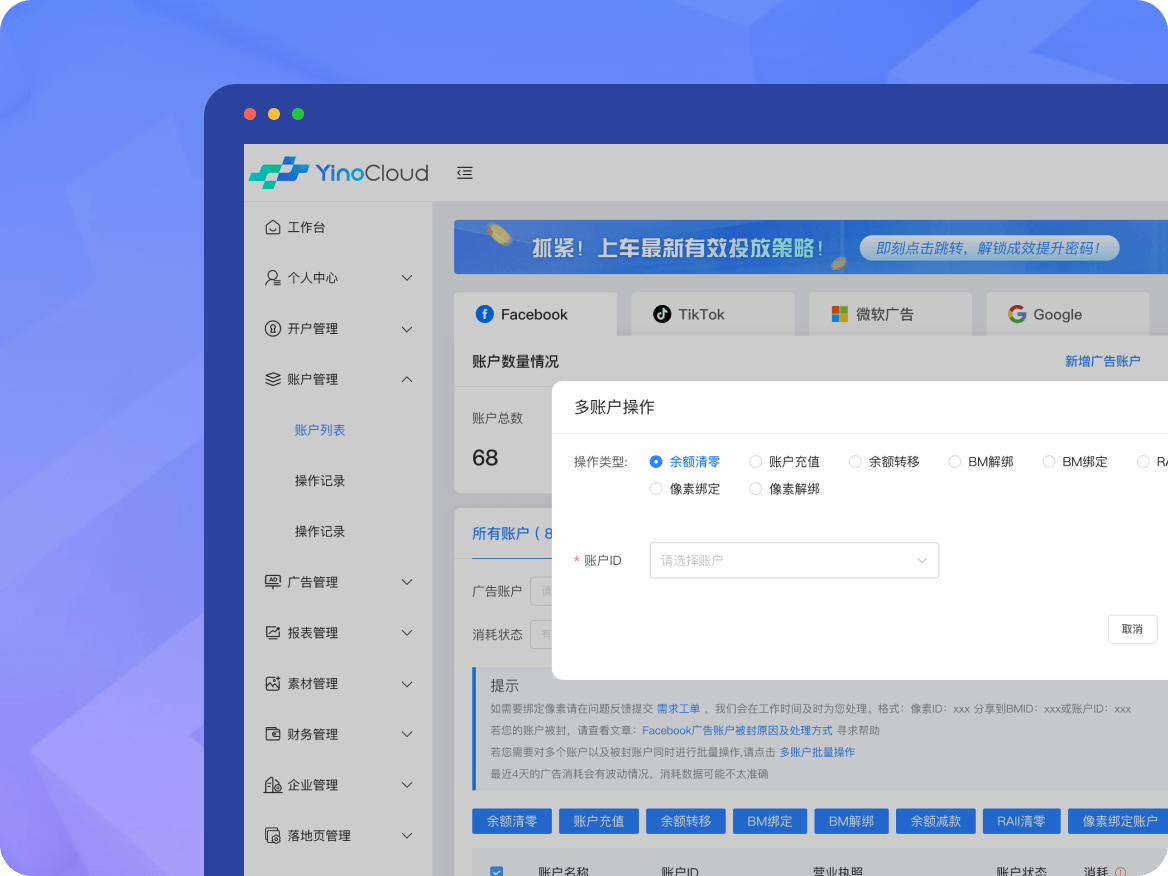The image size is (1168, 876).
Task: Click the 财务管理 wallet icon
Action: [273, 734]
